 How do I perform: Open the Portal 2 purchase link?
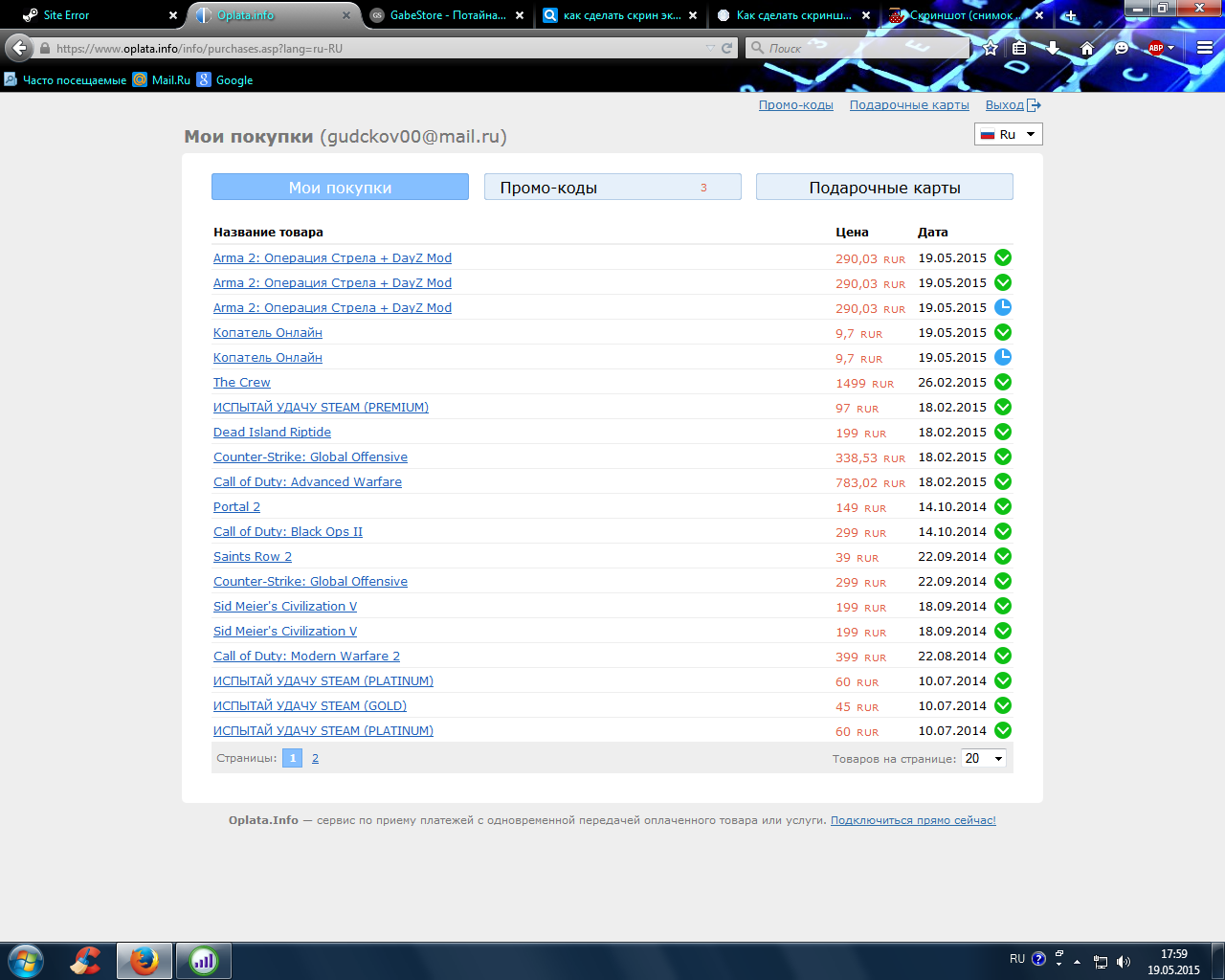point(236,506)
